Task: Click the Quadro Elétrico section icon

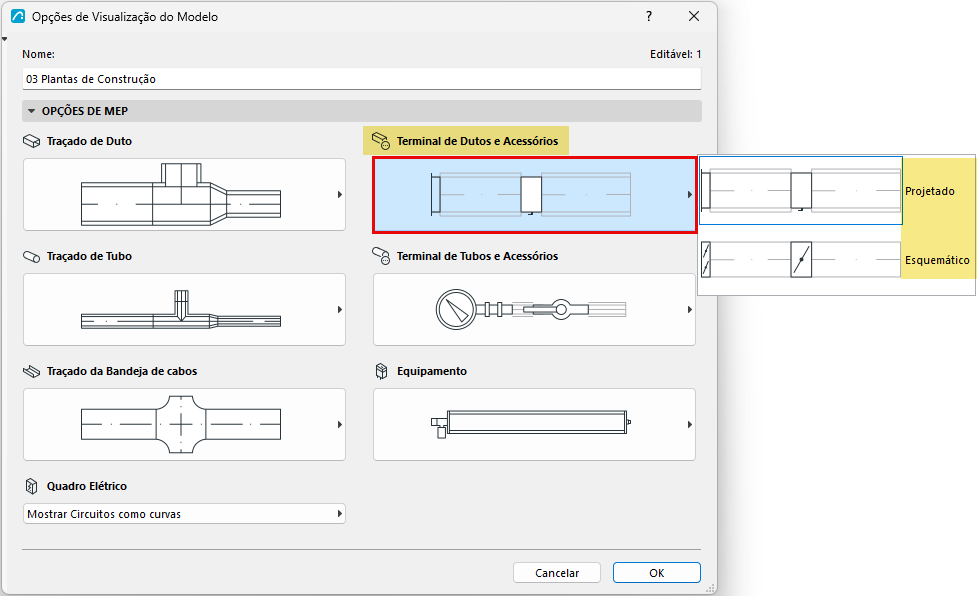Action: tap(31, 486)
